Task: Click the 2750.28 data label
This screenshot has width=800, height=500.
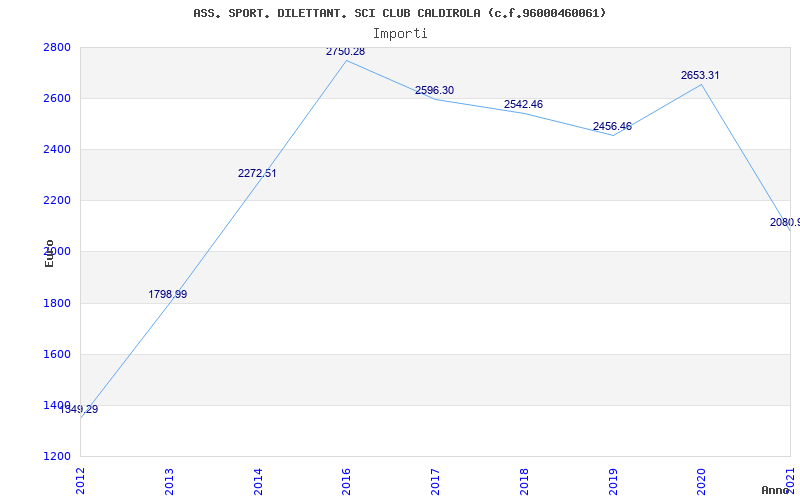Action: click(345, 52)
